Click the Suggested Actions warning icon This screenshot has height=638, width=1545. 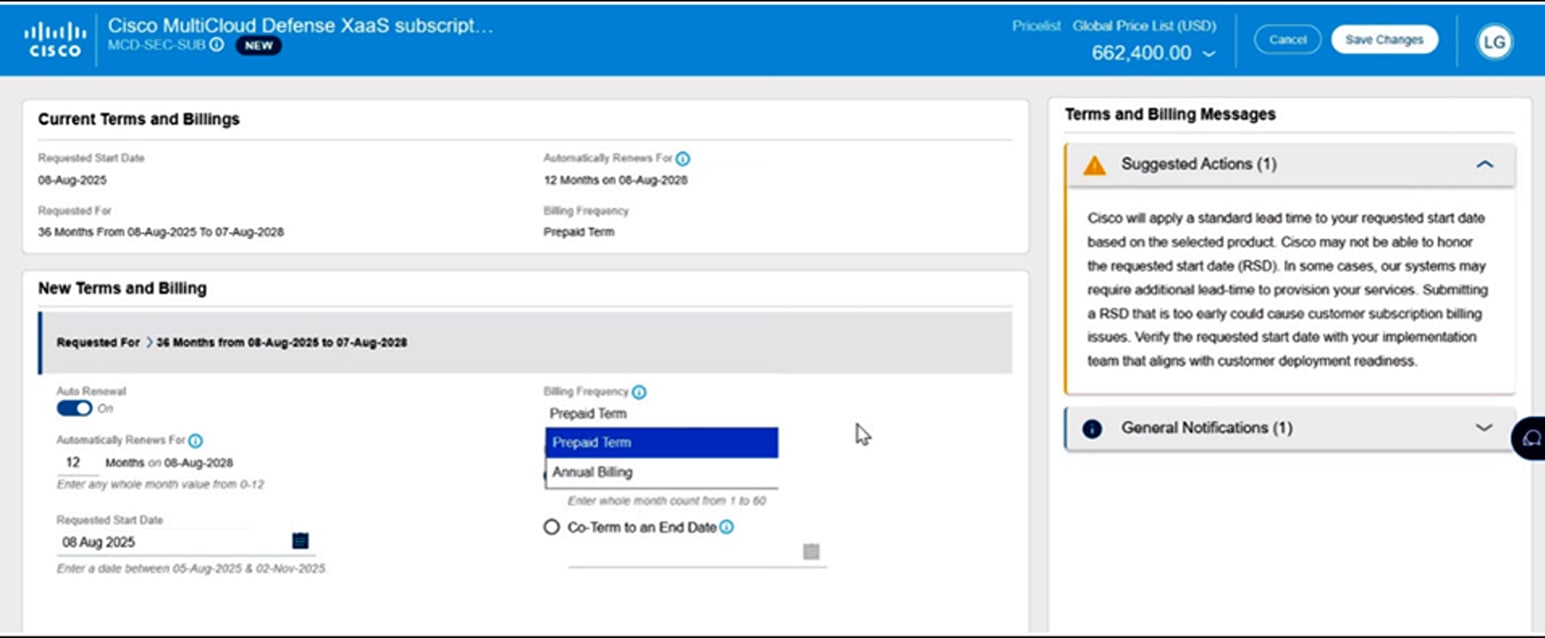tap(1094, 165)
